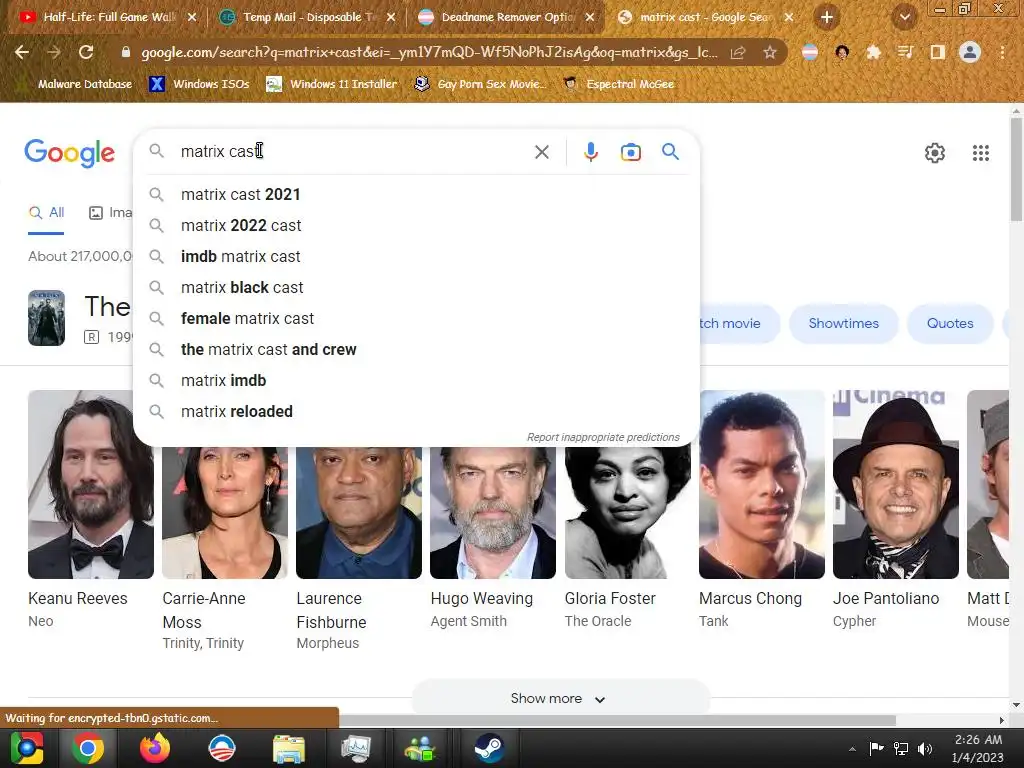This screenshot has width=1024, height=768.
Task: Open the Deadname Remover extension icon
Action: 810,52
